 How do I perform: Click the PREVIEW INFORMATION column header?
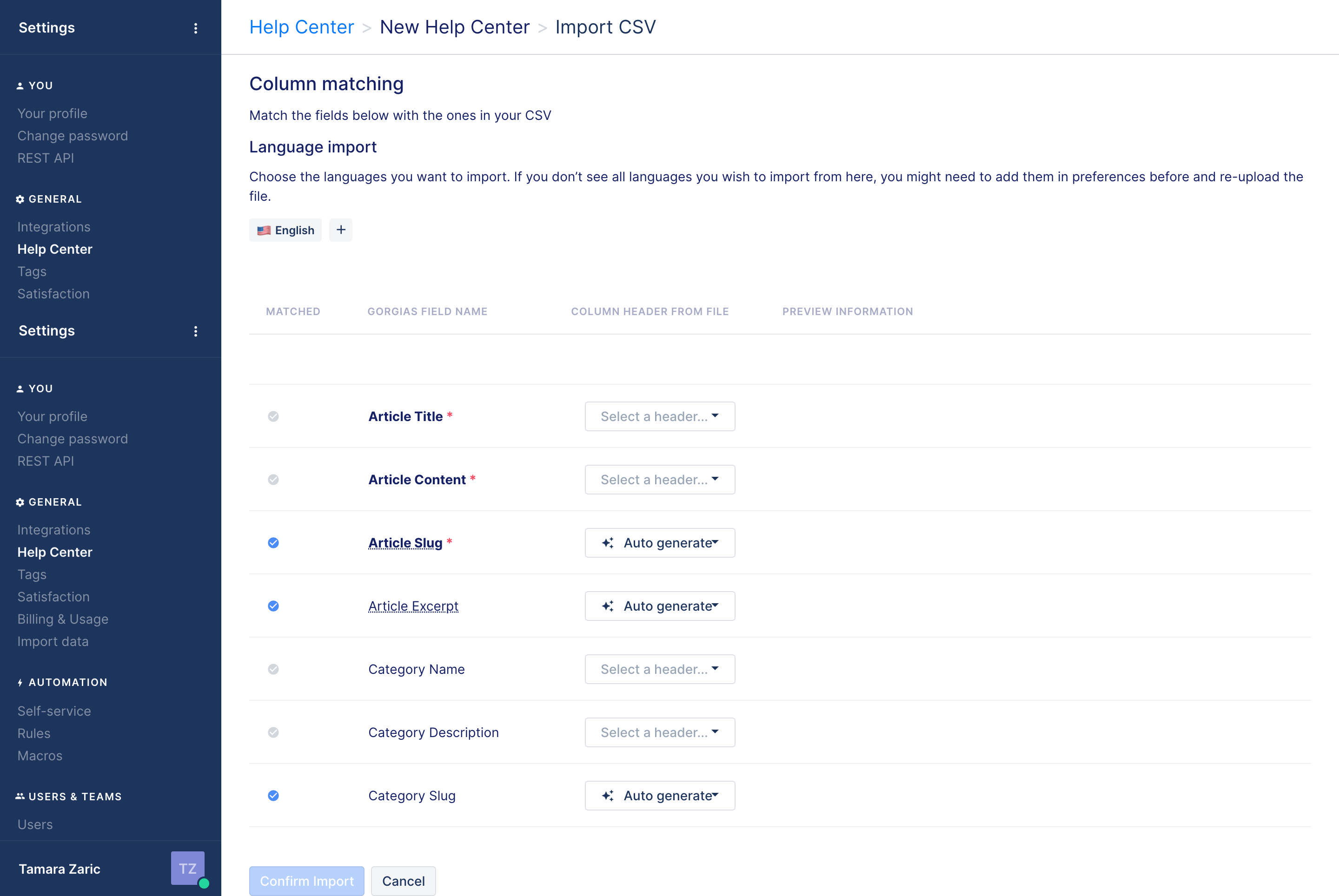847,311
